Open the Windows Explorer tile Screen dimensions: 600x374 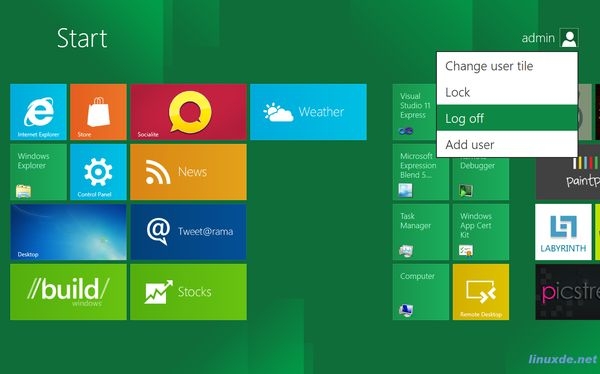[38, 172]
